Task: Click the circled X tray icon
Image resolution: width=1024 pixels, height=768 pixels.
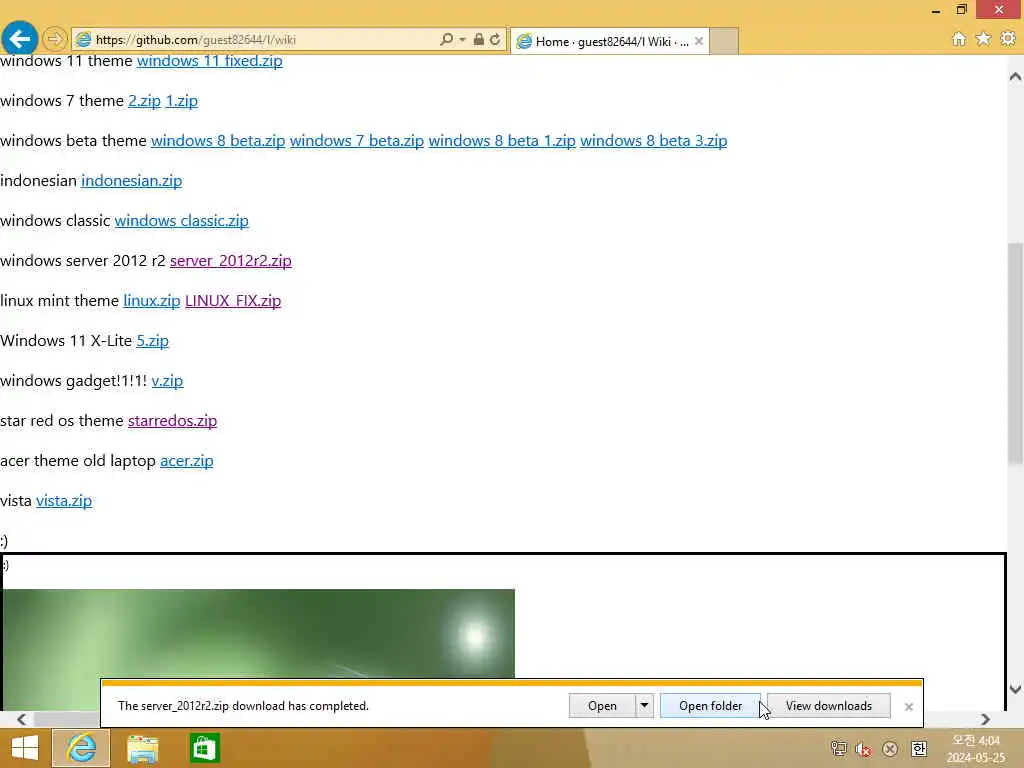Action: (x=889, y=748)
